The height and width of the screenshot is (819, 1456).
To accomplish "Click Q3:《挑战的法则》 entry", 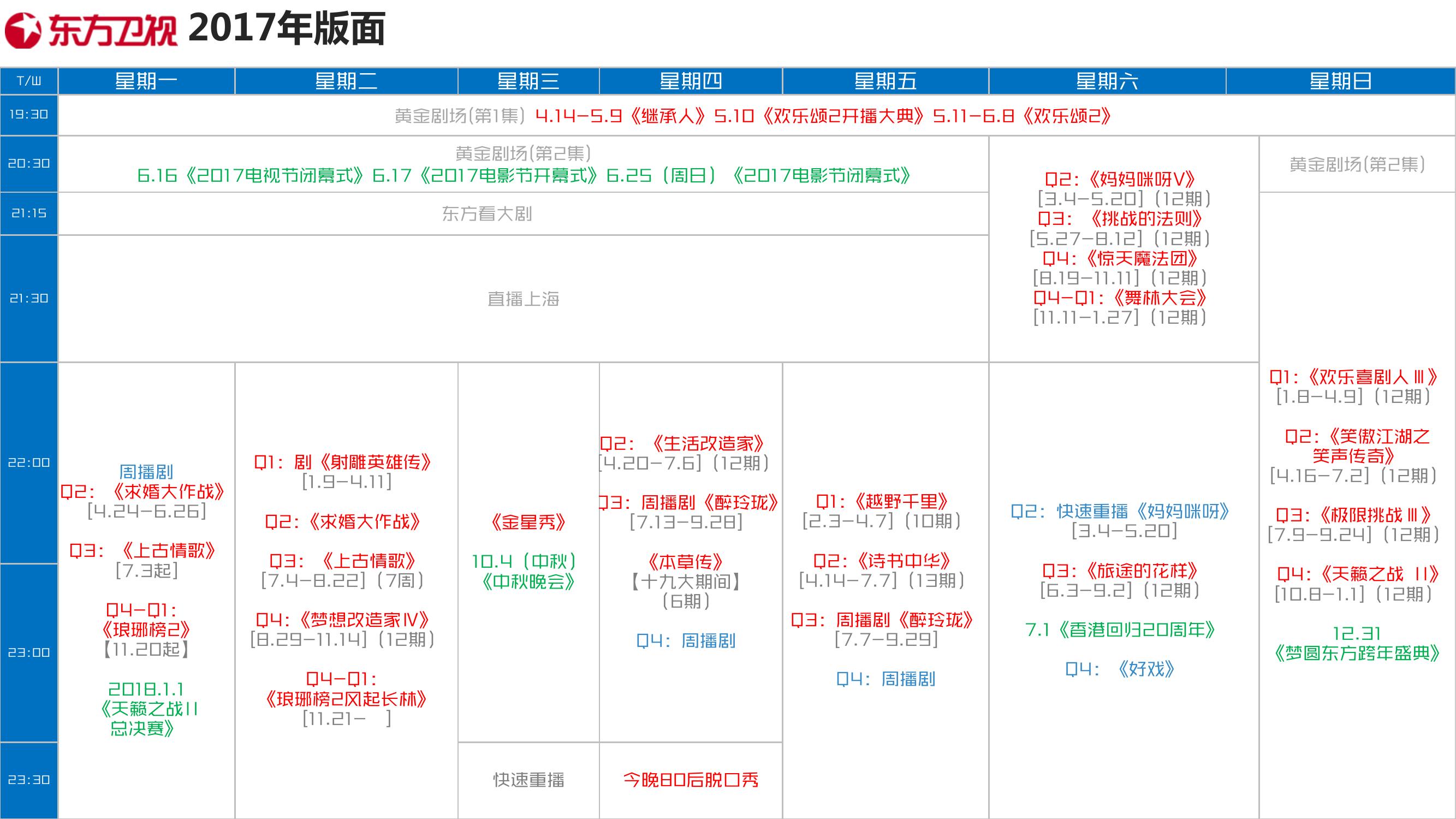I will point(1120,219).
